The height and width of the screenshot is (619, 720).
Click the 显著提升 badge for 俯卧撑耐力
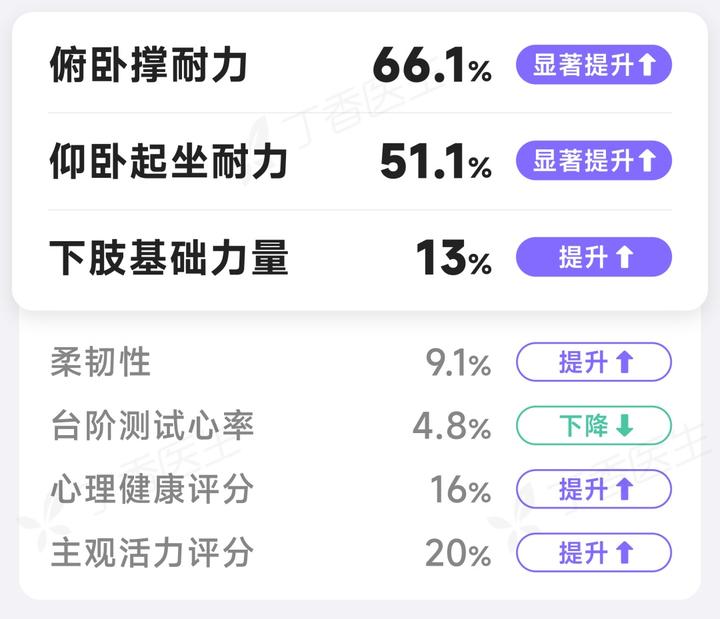(594, 65)
